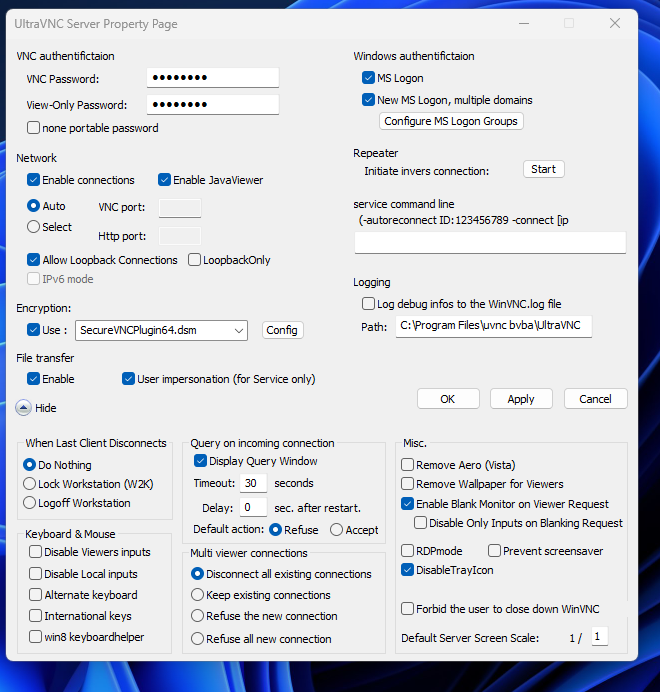Collapse advanced options with Hide arrow
Screen dimensions: 660x692
[x=23, y=408]
